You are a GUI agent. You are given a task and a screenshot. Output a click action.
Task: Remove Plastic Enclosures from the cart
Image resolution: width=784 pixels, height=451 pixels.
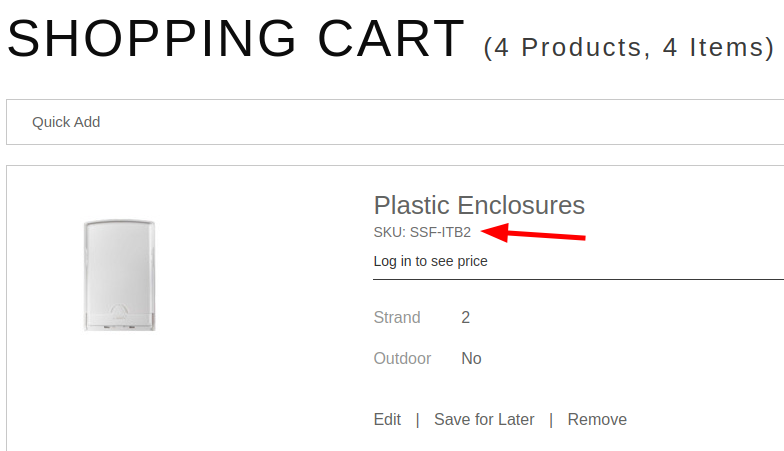(x=597, y=420)
